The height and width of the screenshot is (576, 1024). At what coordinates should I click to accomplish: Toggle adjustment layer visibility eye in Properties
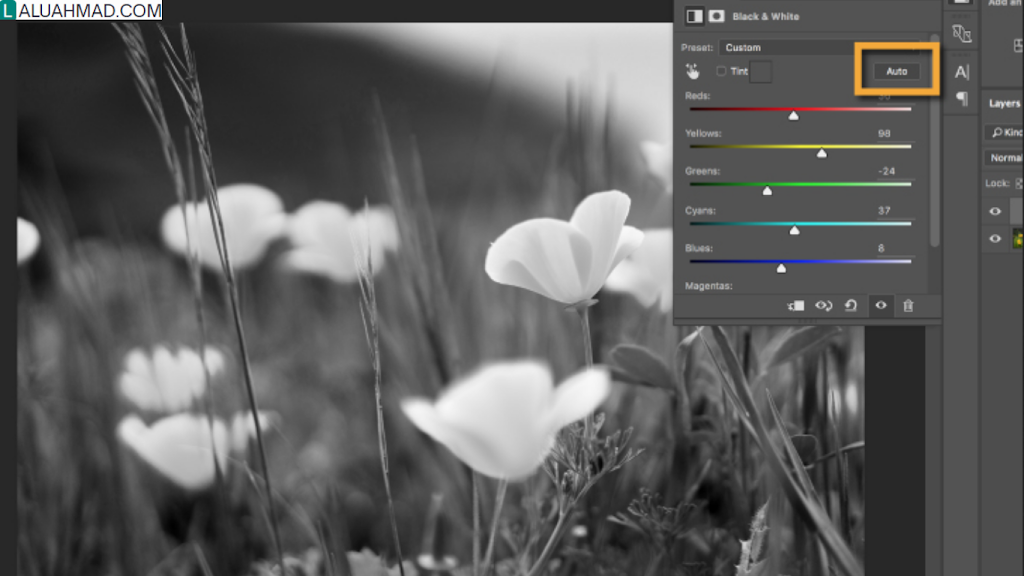pos(881,305)
